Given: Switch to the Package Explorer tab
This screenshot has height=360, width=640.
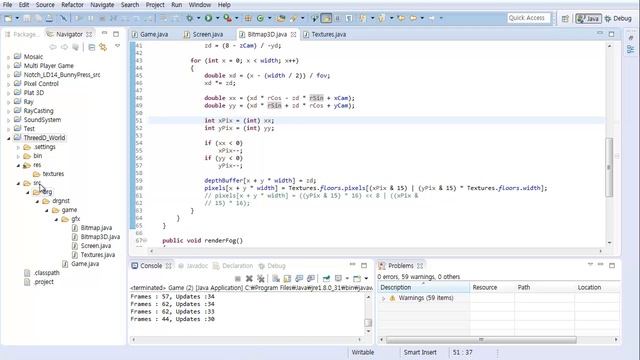Looking at the screenshot, I should point(22,34).
